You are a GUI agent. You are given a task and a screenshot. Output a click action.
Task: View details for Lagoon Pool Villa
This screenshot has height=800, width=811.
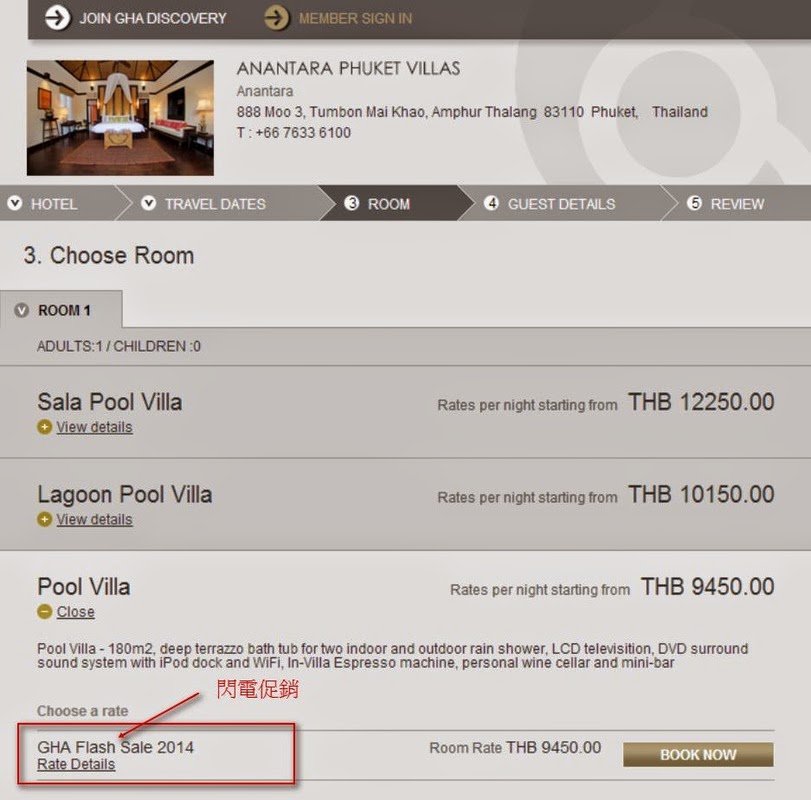coord(94,520)
